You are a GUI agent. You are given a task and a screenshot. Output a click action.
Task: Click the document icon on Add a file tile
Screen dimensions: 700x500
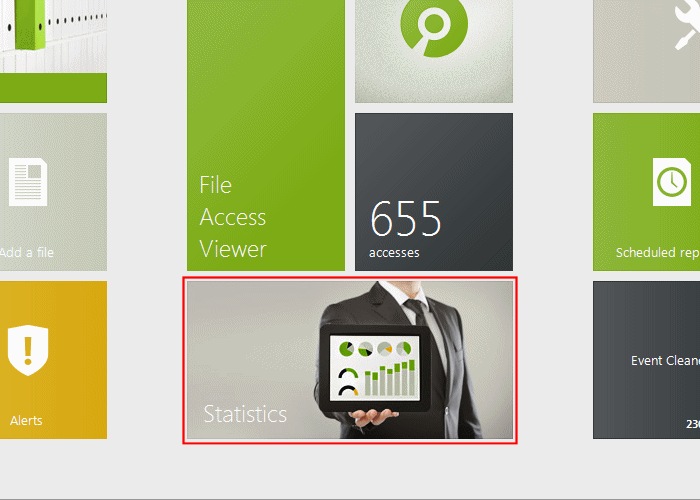point(28,182)
